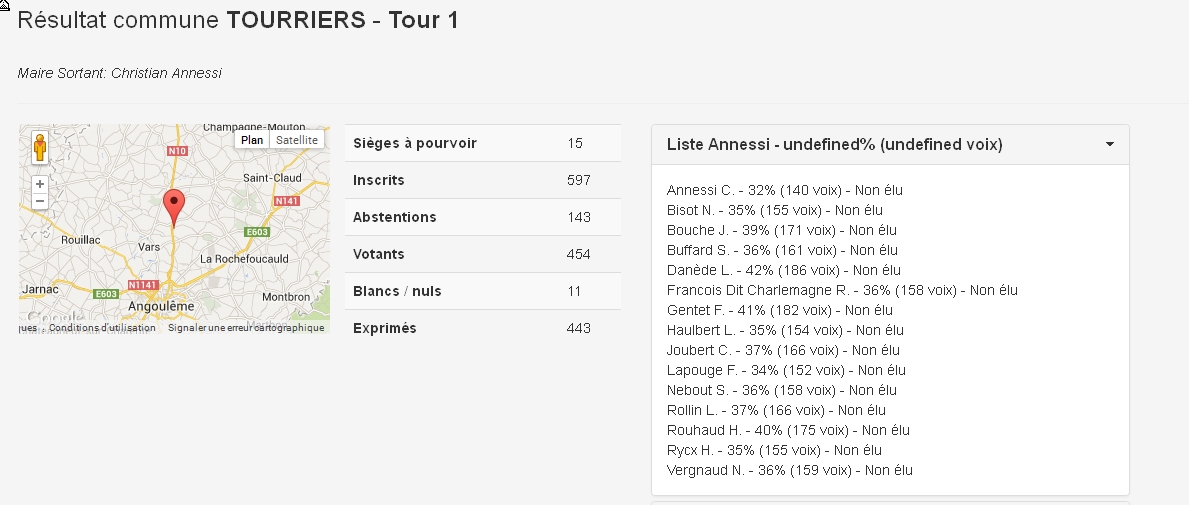Select candidate Annessi C. result line

[784, 190]
